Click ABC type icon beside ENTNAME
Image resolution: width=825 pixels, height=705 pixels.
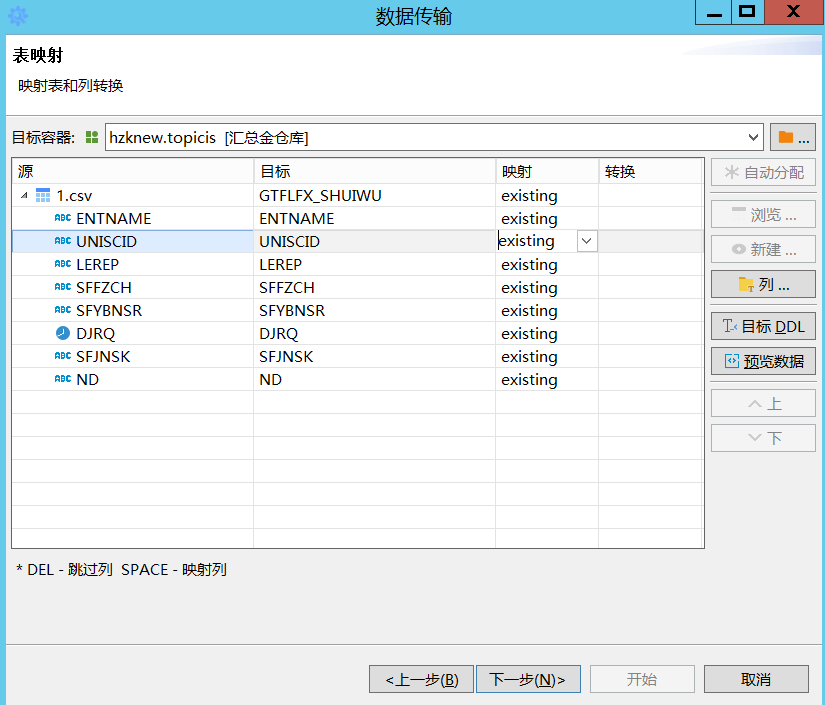[x=63, y=218]
